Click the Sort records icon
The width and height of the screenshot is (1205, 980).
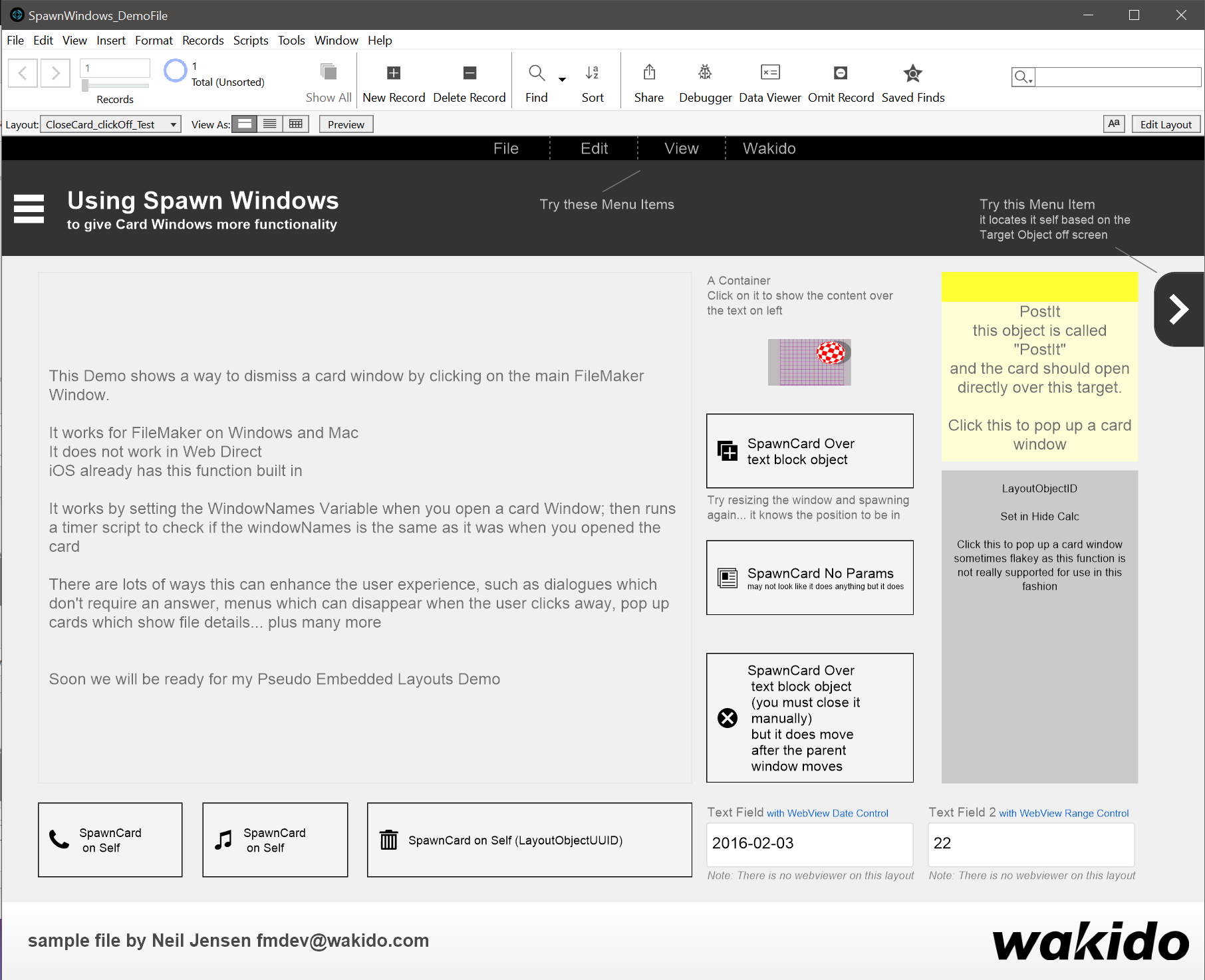(592, 73)
